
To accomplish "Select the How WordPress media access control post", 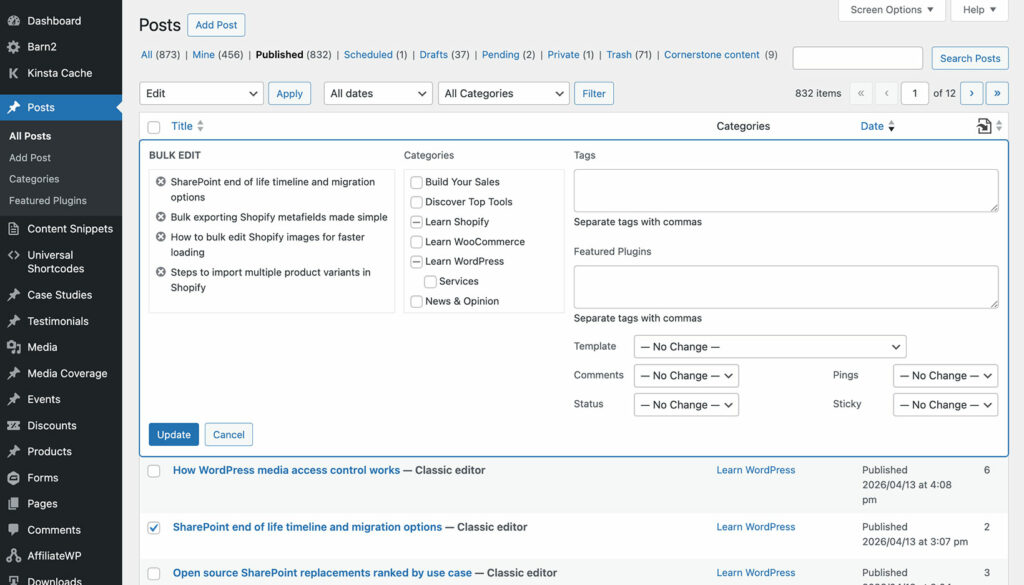I will 153,471.
